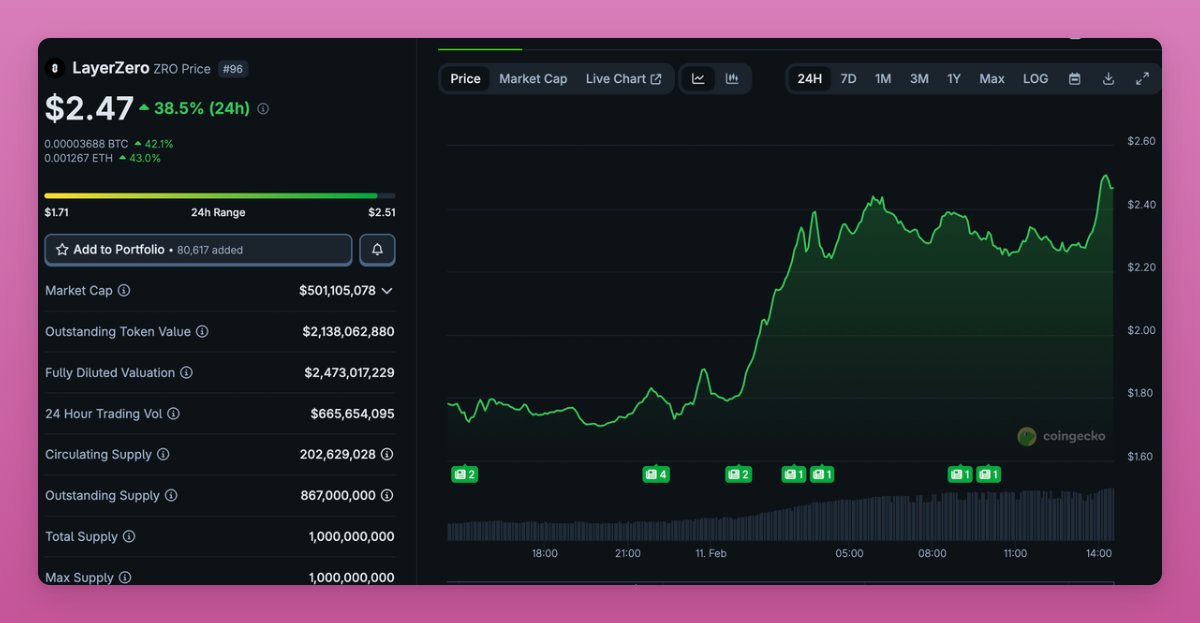Select the 7D time range
Image resolution: width=1200 pixels, height=623 pixels.
pyautogui.click(x=848, y=79)
